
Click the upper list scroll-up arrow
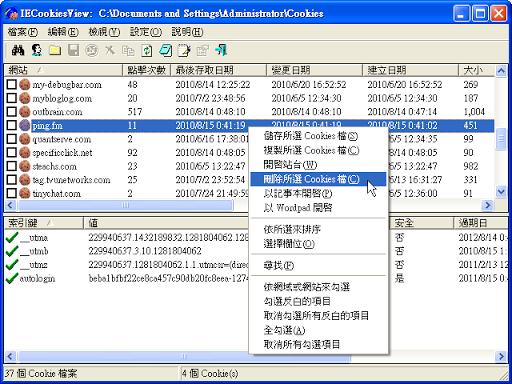click(x=501, y=71)
